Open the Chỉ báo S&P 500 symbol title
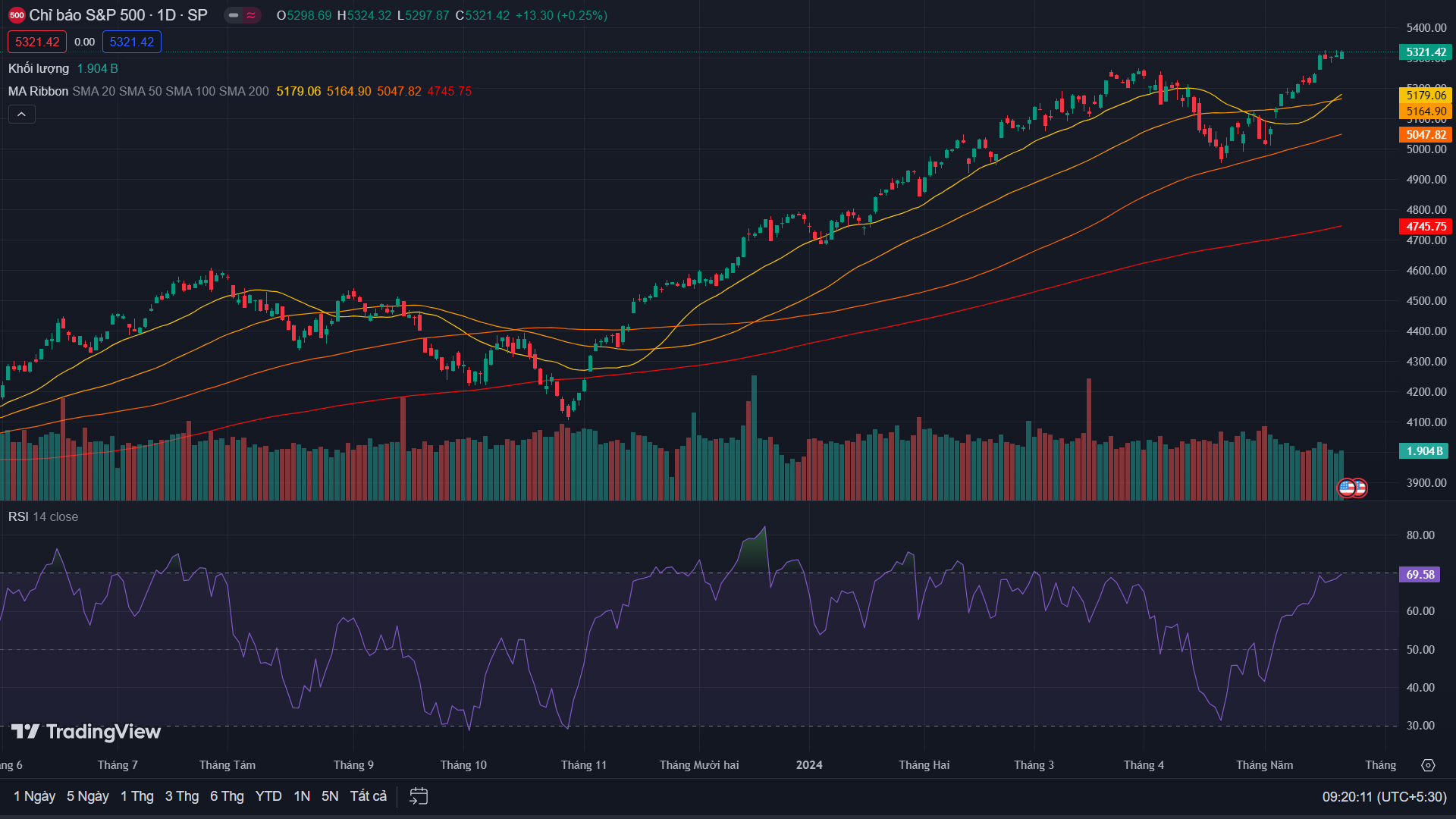This screenshot has height=819, width=1456. coord(118,15)
